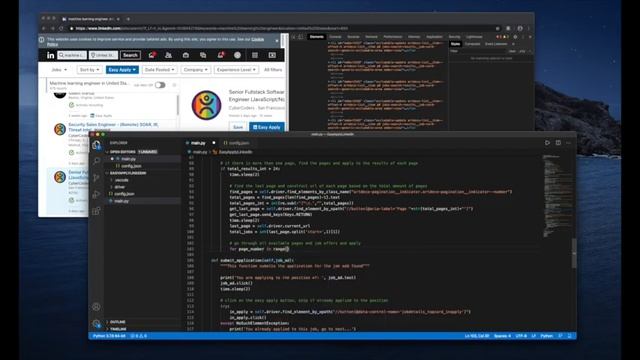Click the LinkedIn Search button

pos(131,55)
